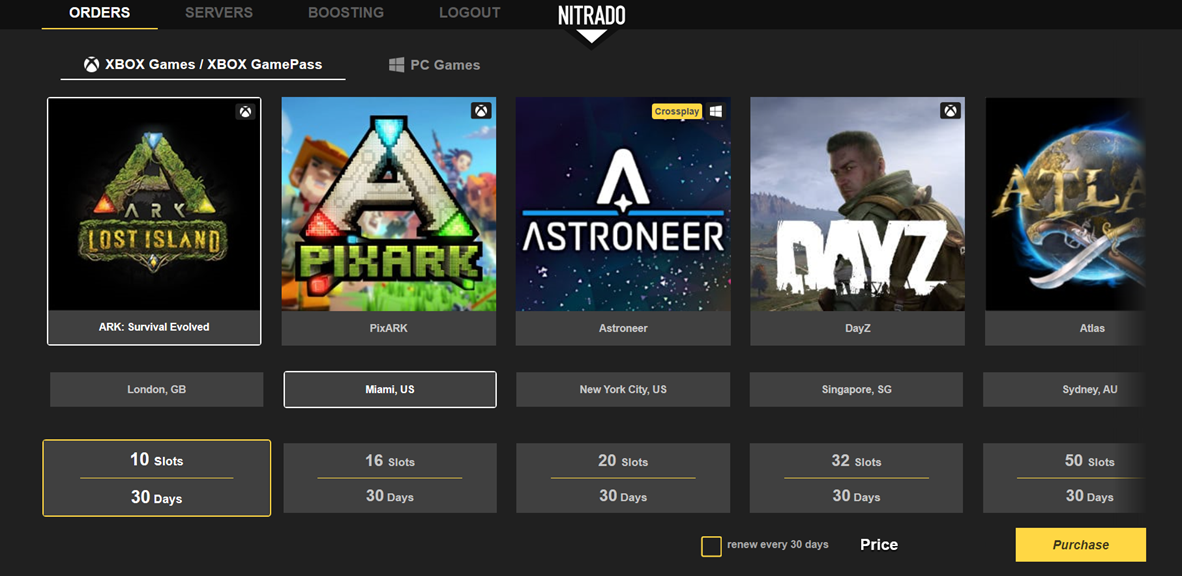Click the Crossplay badge on Astroneer

point(677,111)
